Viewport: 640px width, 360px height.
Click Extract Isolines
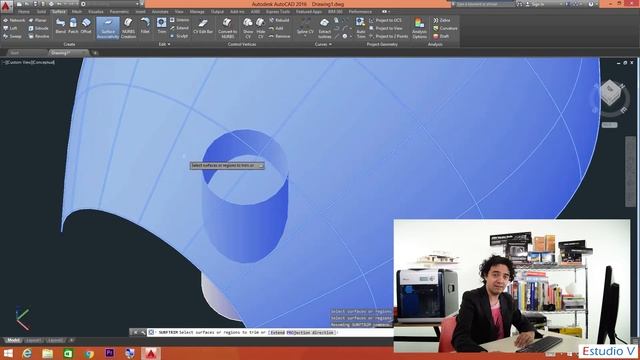(x=324, y=28)
